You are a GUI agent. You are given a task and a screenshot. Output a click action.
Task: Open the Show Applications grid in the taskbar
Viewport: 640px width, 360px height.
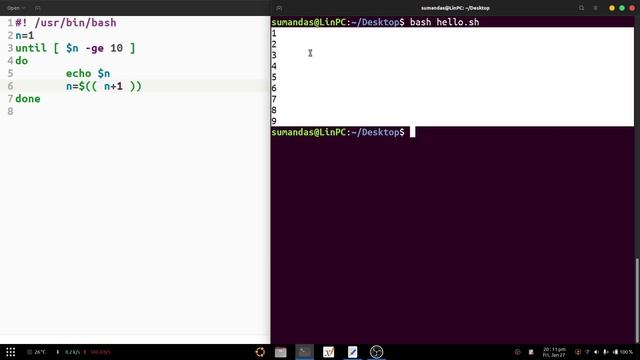11,352
